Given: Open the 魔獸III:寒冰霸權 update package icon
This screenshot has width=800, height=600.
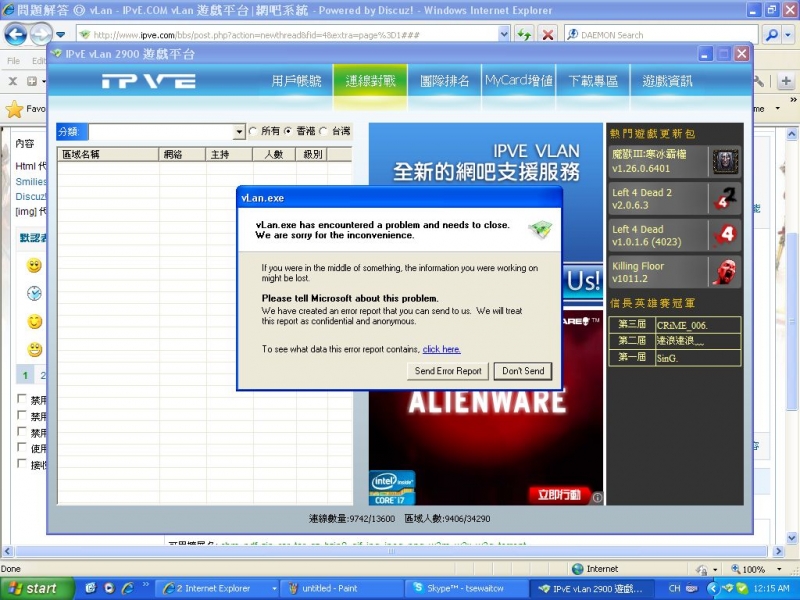Looking at the screenshot, I should pyautogui.click(x=725, y=160).
